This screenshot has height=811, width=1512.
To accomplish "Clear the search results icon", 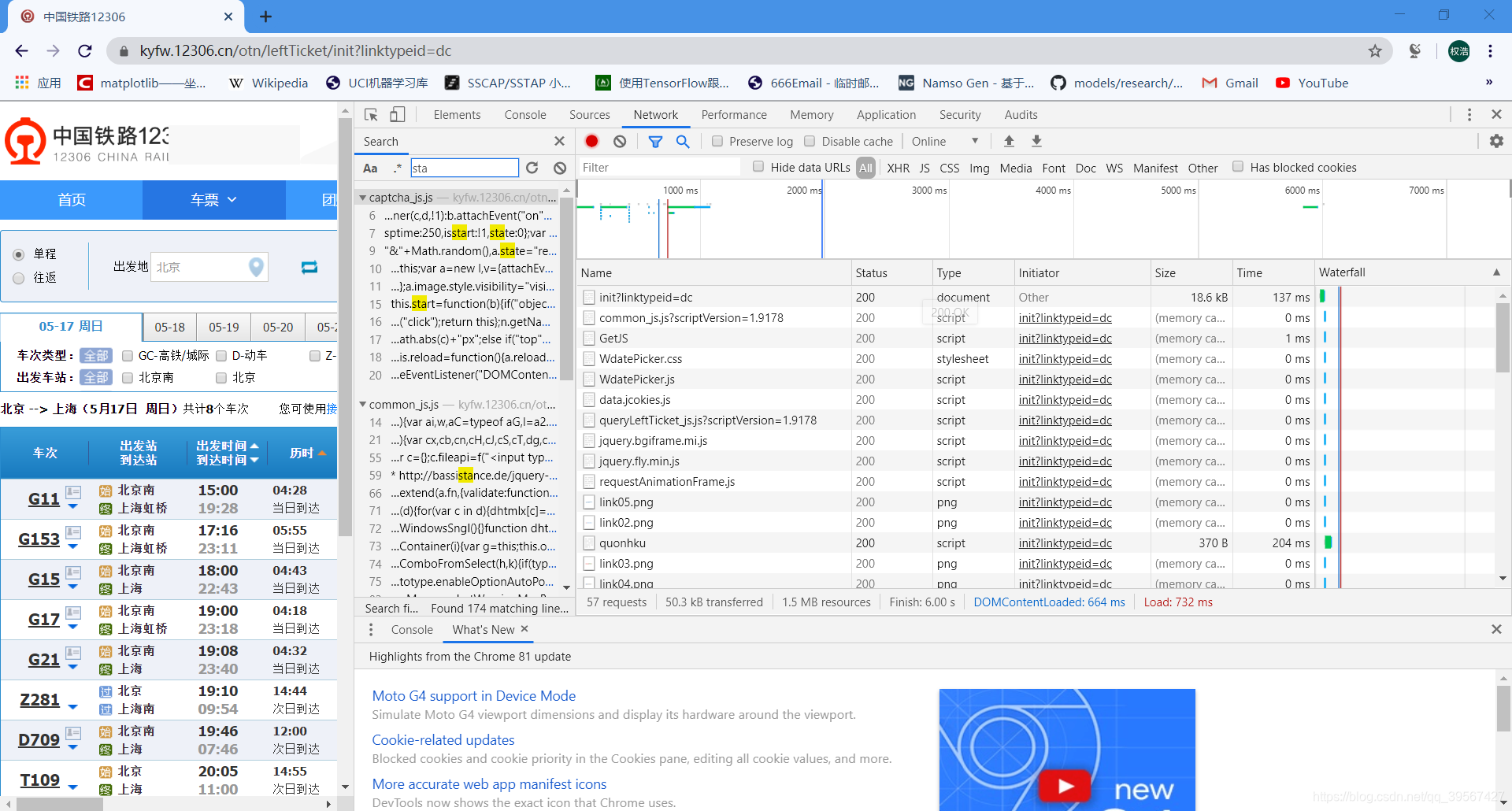I will (560, 168).
